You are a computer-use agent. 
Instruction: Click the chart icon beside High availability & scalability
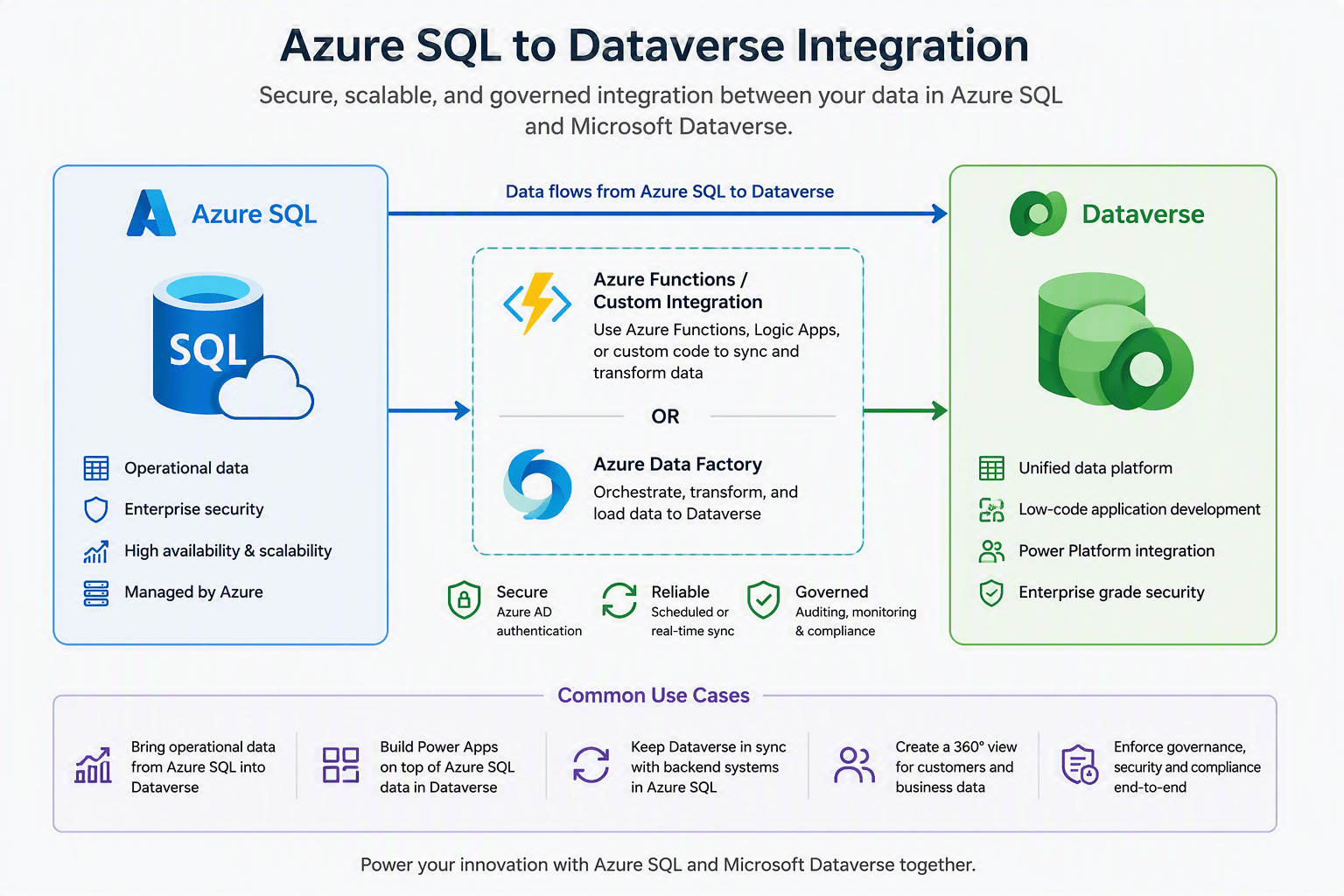96,551
